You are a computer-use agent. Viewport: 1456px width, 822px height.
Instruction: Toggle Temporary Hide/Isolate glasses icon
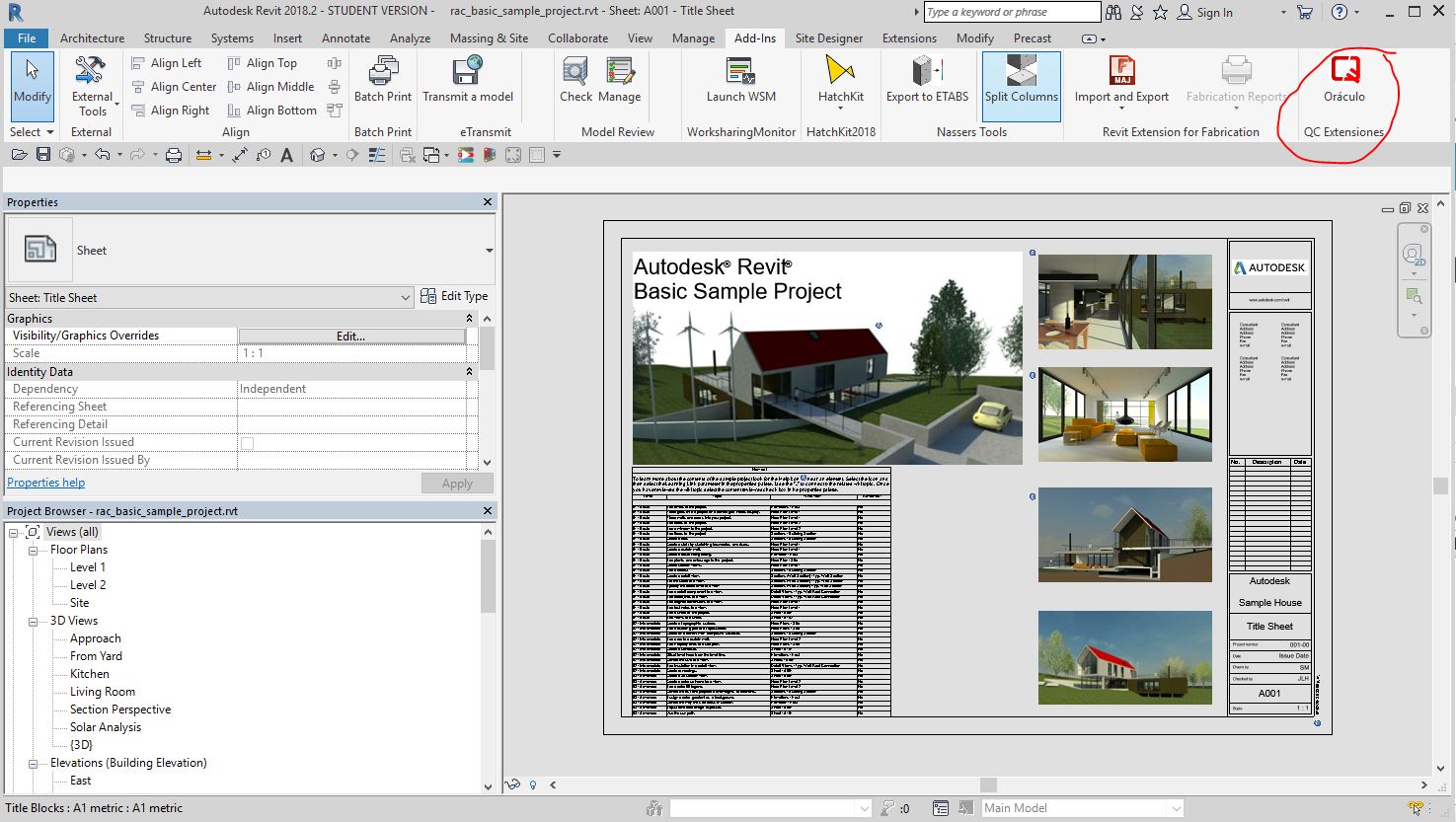pos(512,785)
